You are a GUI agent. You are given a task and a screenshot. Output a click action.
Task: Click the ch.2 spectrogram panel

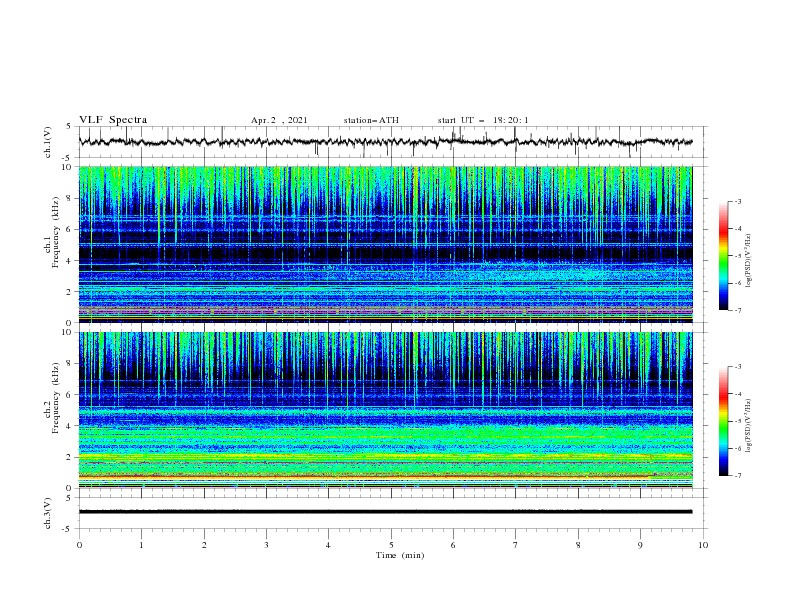point(386,410)
